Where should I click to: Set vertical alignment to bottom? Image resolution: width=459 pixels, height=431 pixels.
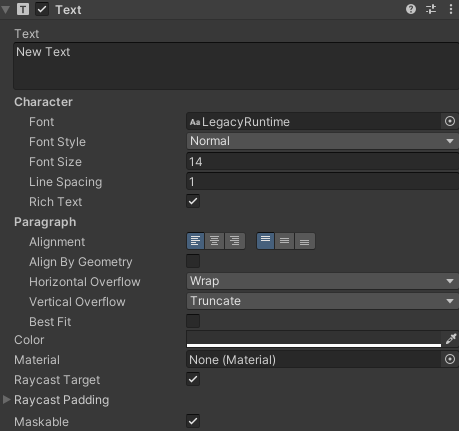tap(305, 241)
